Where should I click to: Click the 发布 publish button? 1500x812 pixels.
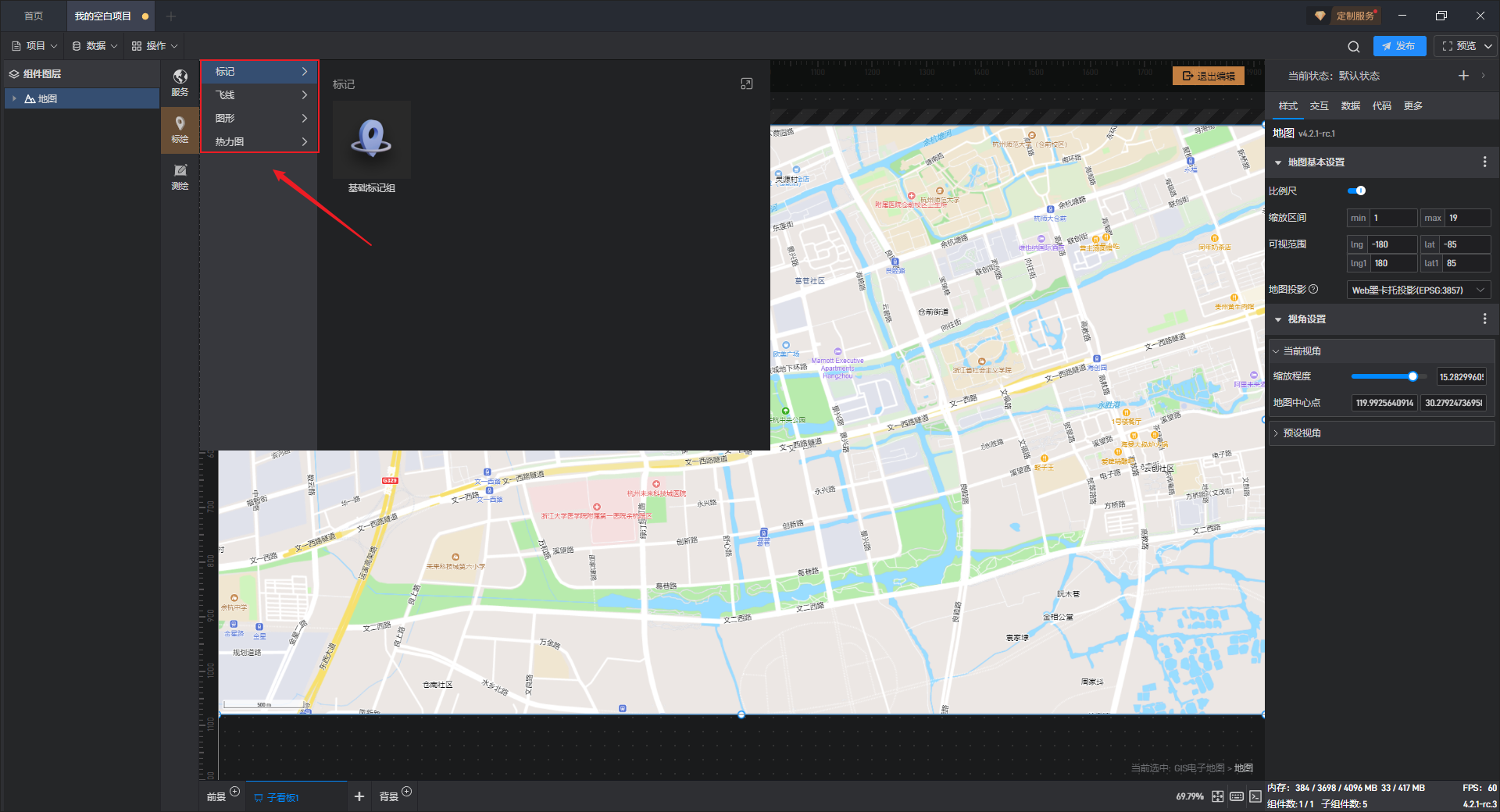(x=1399, y=46)
